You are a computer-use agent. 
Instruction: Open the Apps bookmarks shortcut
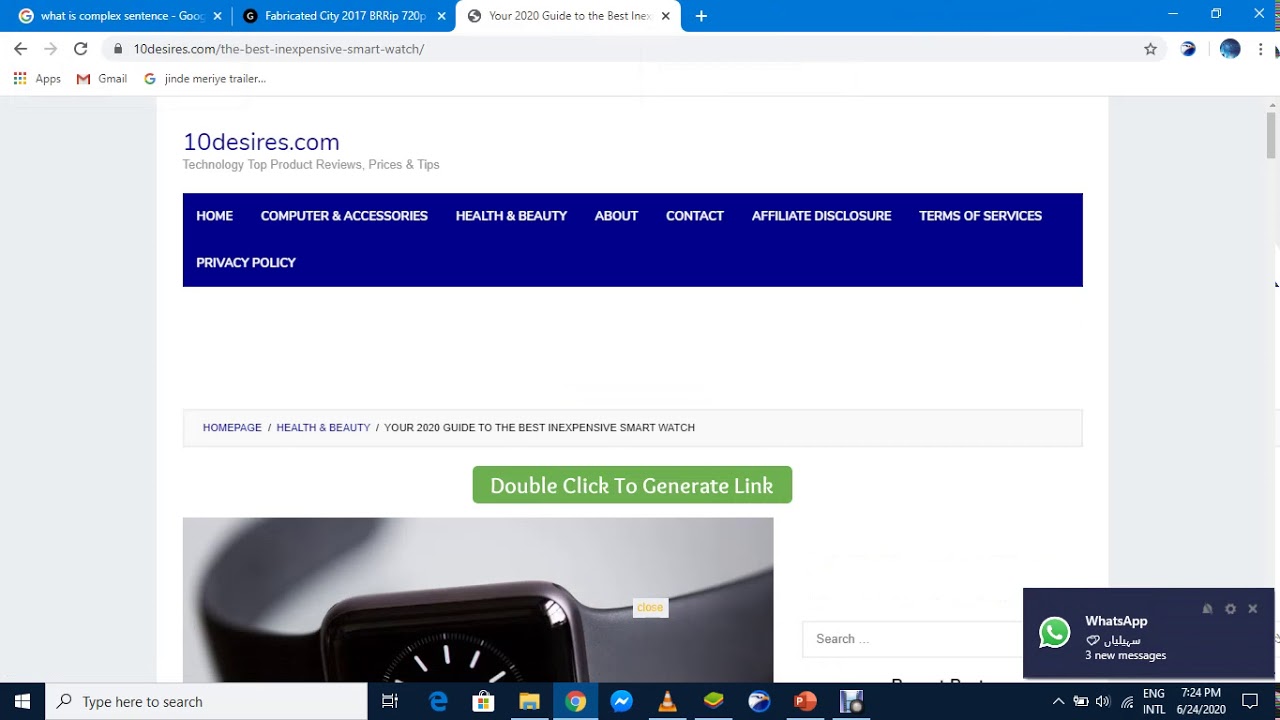click(x=37, y=79)
